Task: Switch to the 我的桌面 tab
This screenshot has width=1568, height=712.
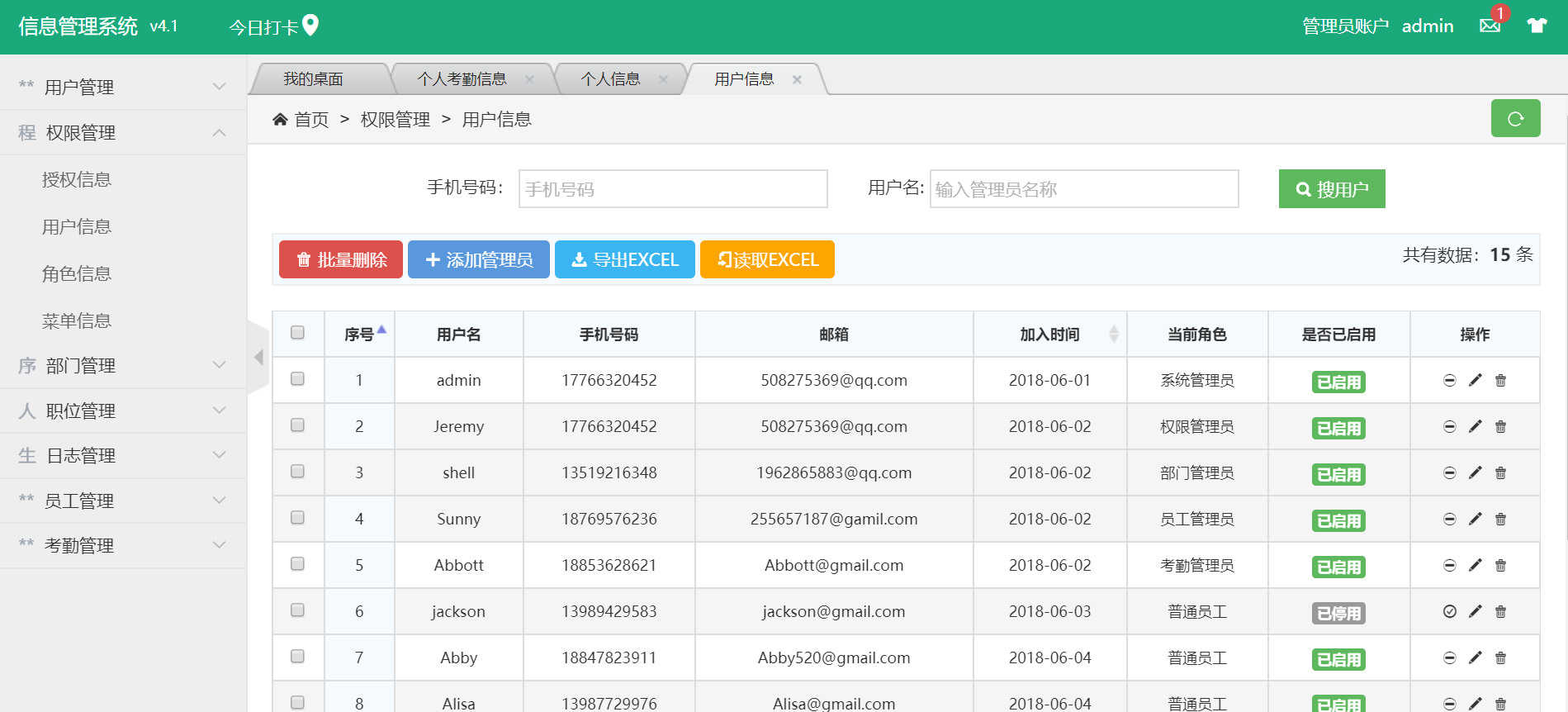Action: [314, 79]
